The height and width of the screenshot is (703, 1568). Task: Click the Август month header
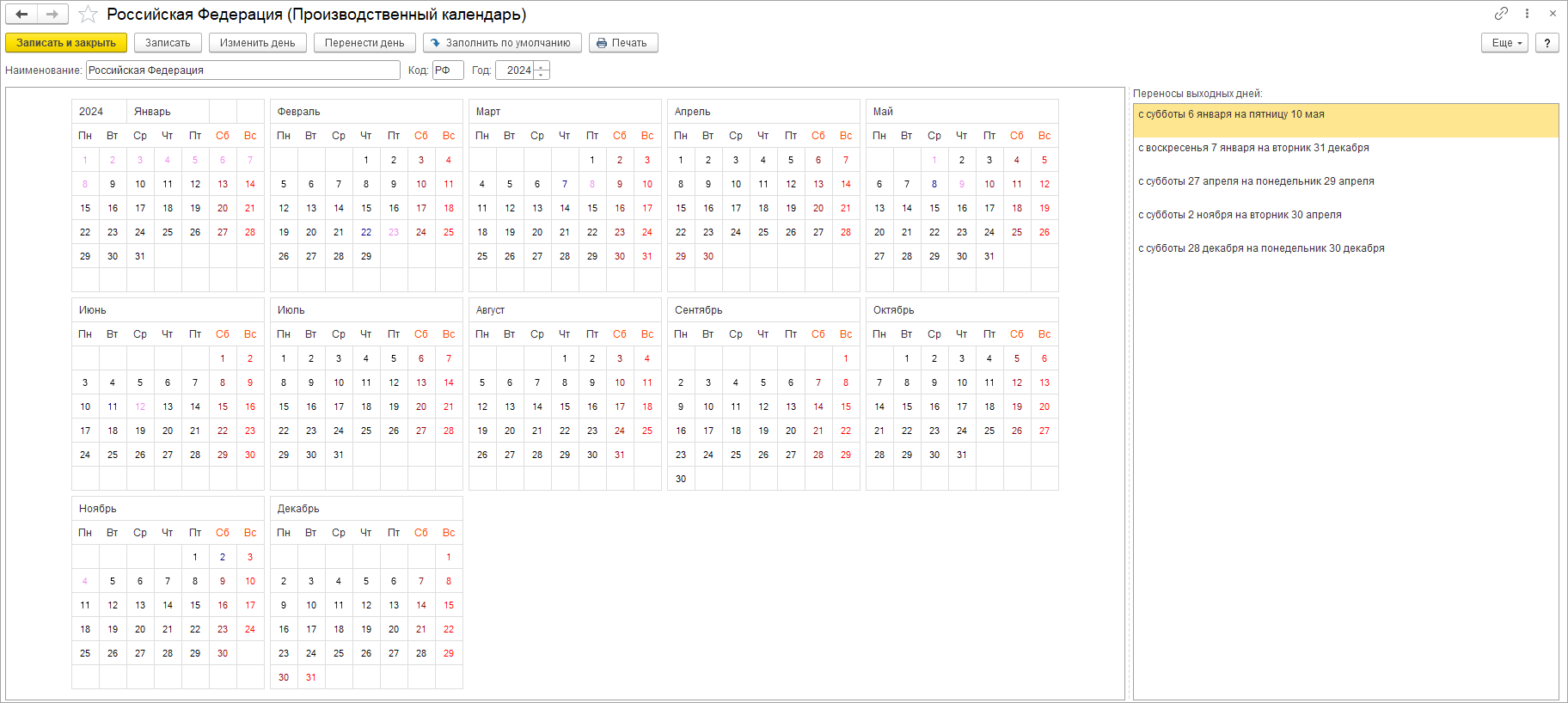[x=566, y=310]
